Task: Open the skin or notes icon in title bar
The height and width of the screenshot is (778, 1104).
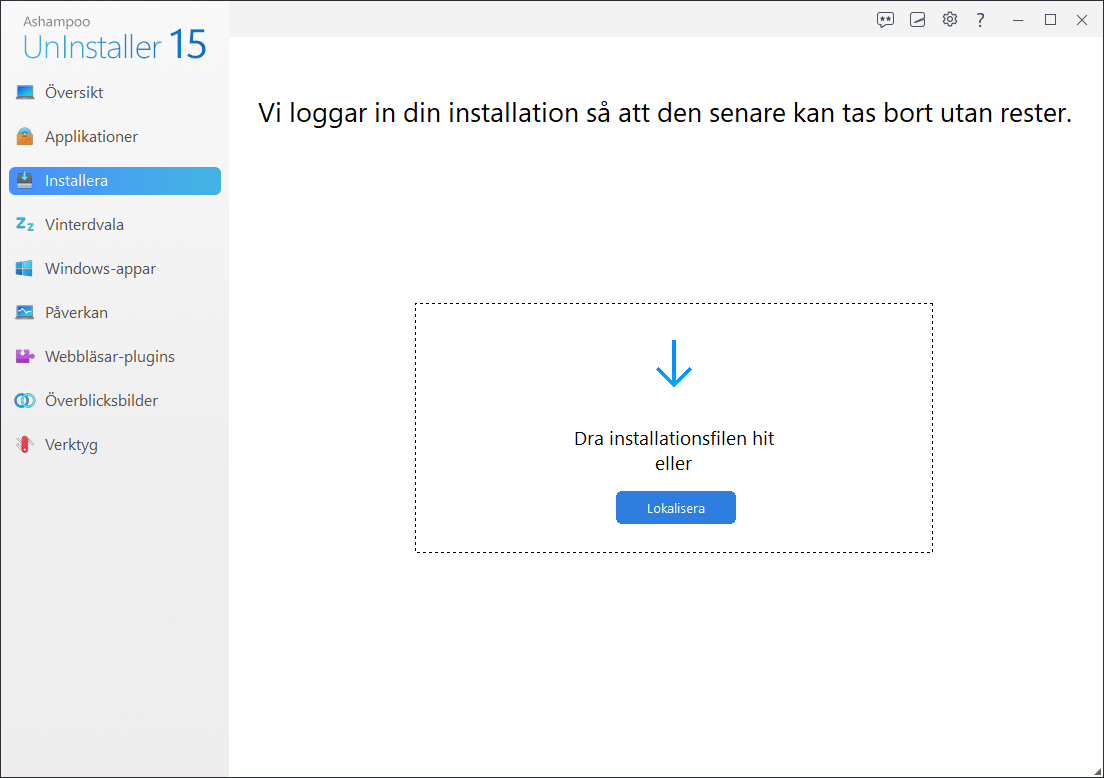Action: coord(917,20)
